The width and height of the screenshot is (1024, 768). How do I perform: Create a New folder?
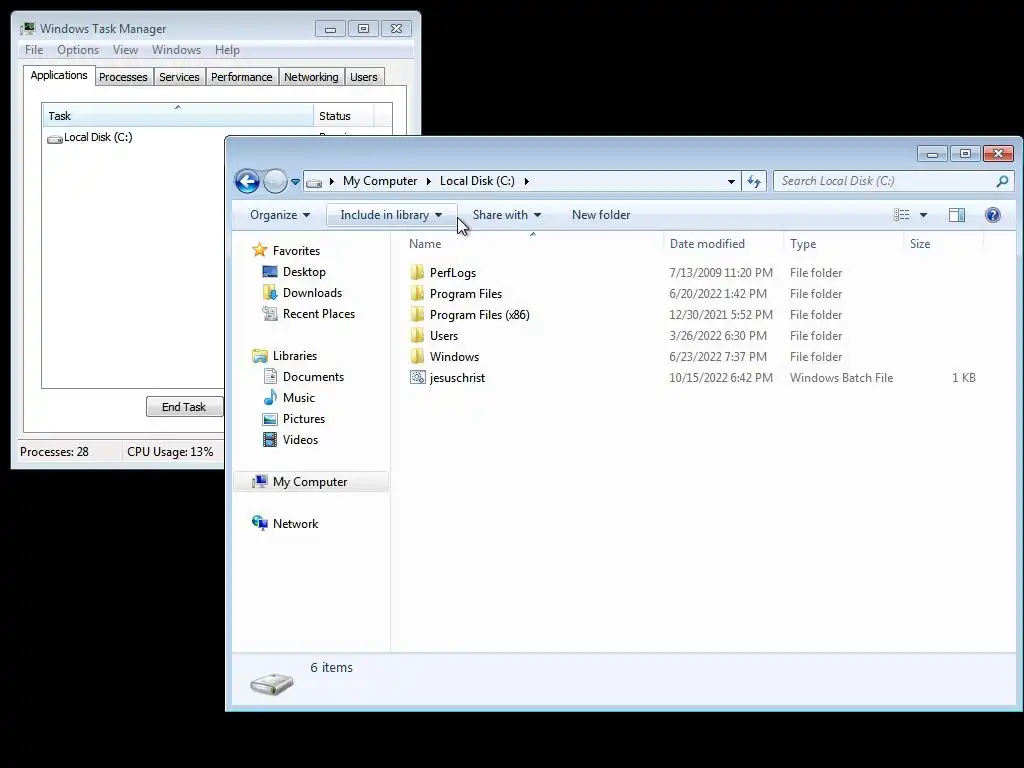tap(601, 215)
